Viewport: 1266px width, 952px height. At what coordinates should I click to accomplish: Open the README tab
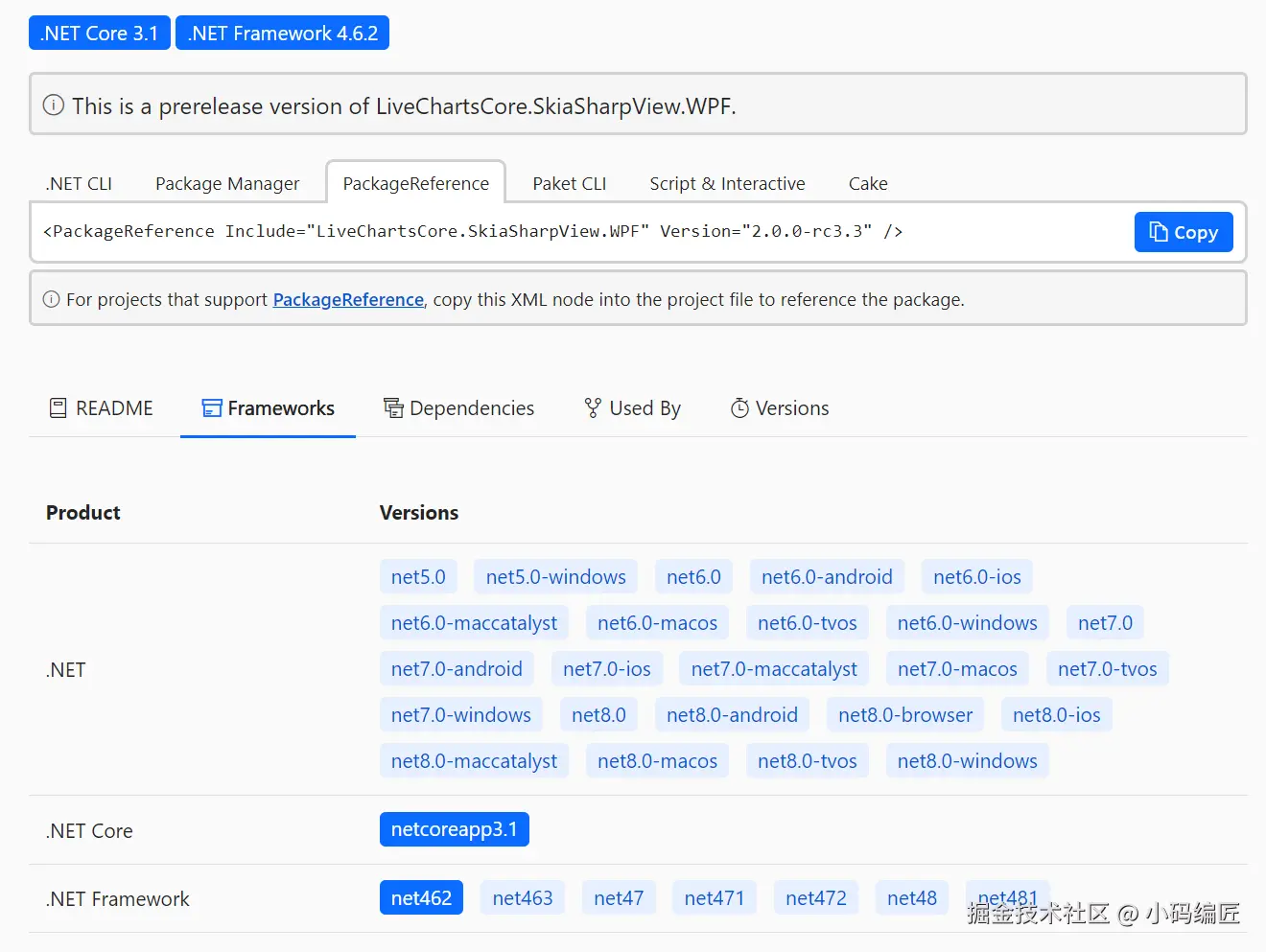(x=102, y=408)
